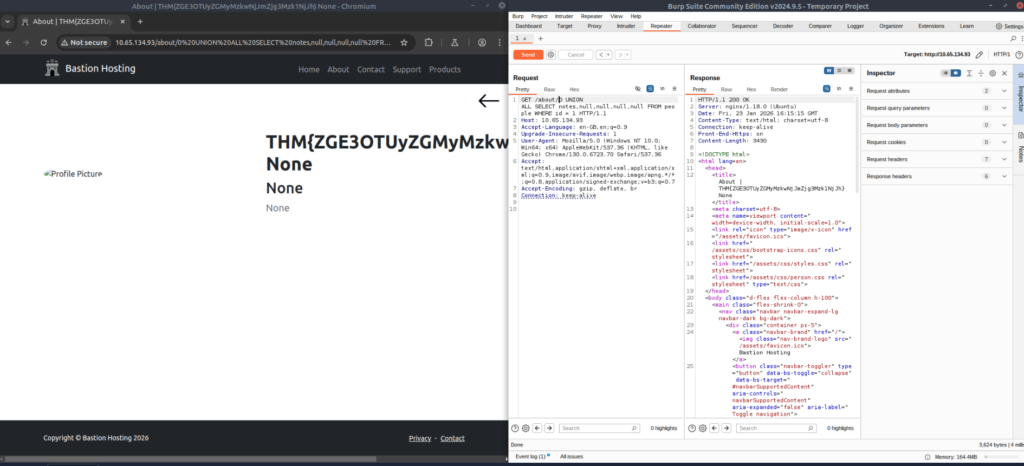Expand the Request attributes section
This screenshot has height=466, width=1024.
click(x=936, y=91)
